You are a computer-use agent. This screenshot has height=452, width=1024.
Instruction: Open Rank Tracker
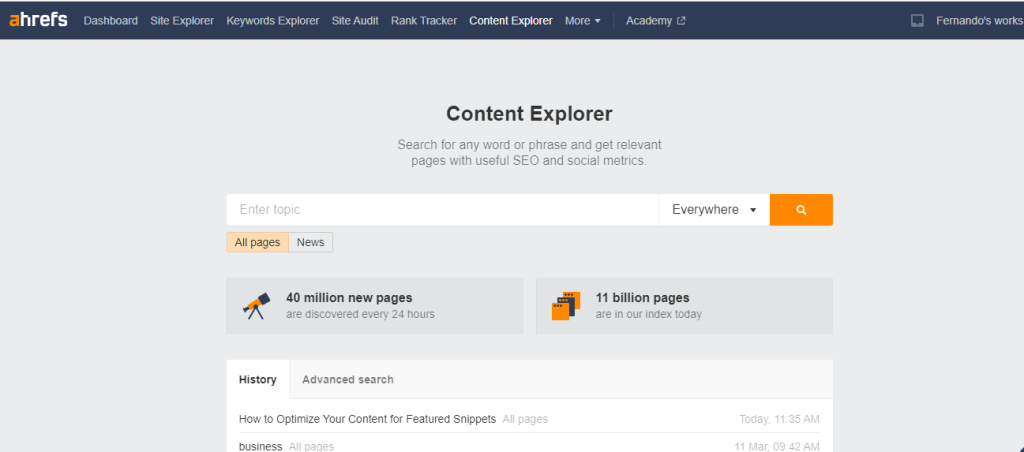click(x=424, y=21)
